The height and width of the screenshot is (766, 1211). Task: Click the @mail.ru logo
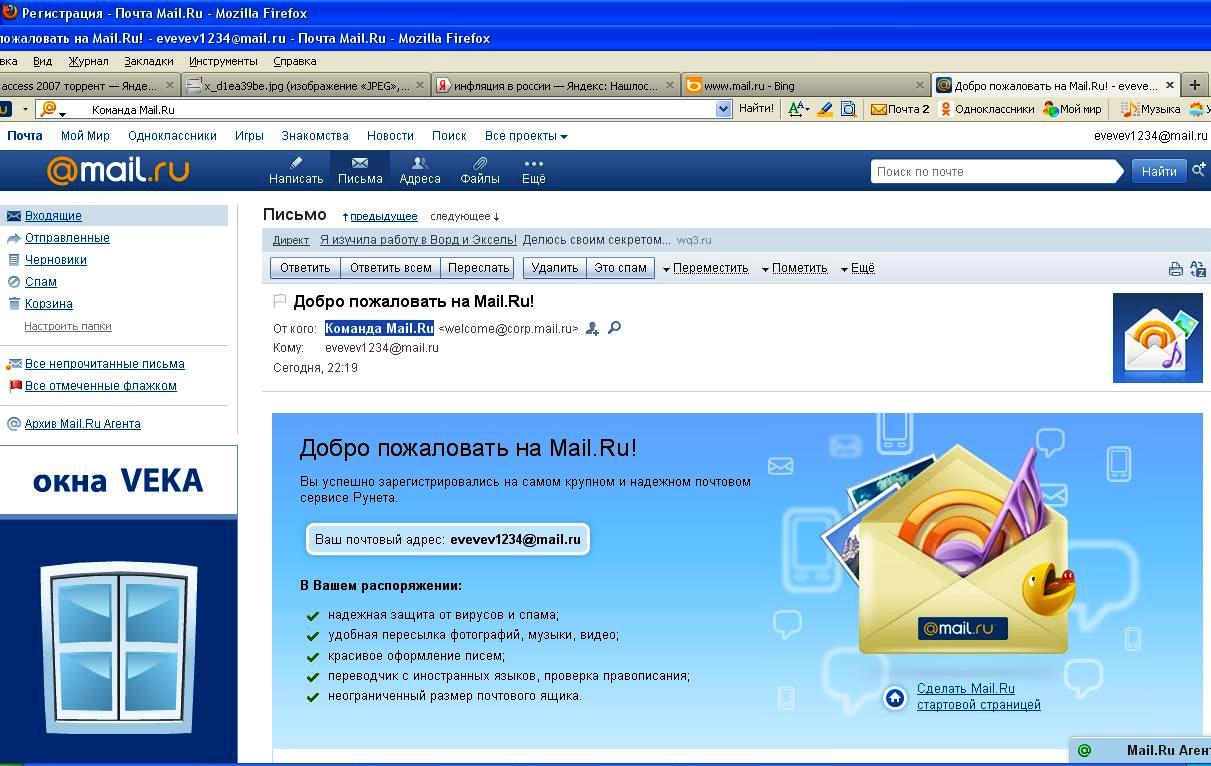118,170
